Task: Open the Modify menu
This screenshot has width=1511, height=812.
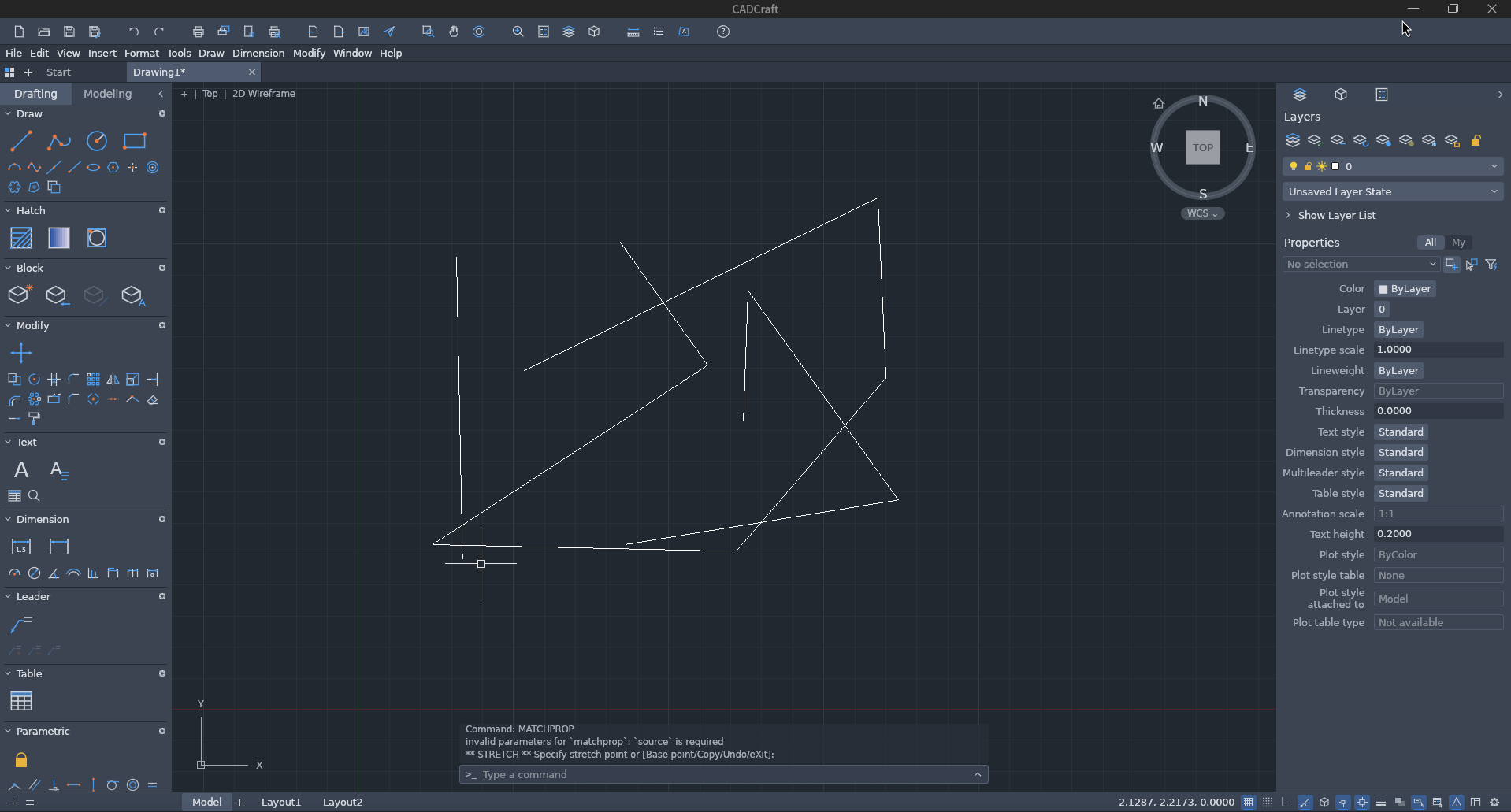Action: click(x=309, y=53)
